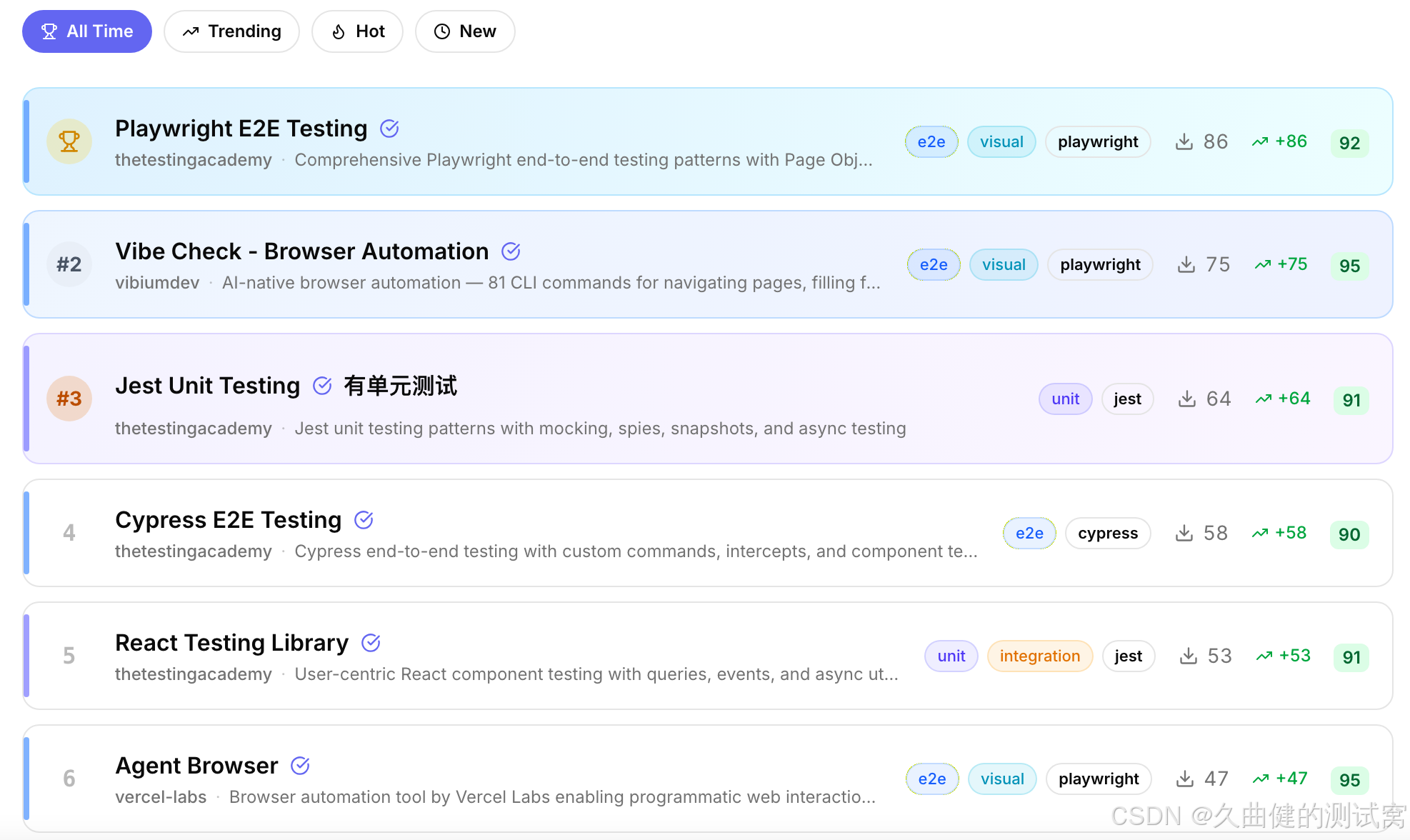Click rank number 4

[69, 533]
